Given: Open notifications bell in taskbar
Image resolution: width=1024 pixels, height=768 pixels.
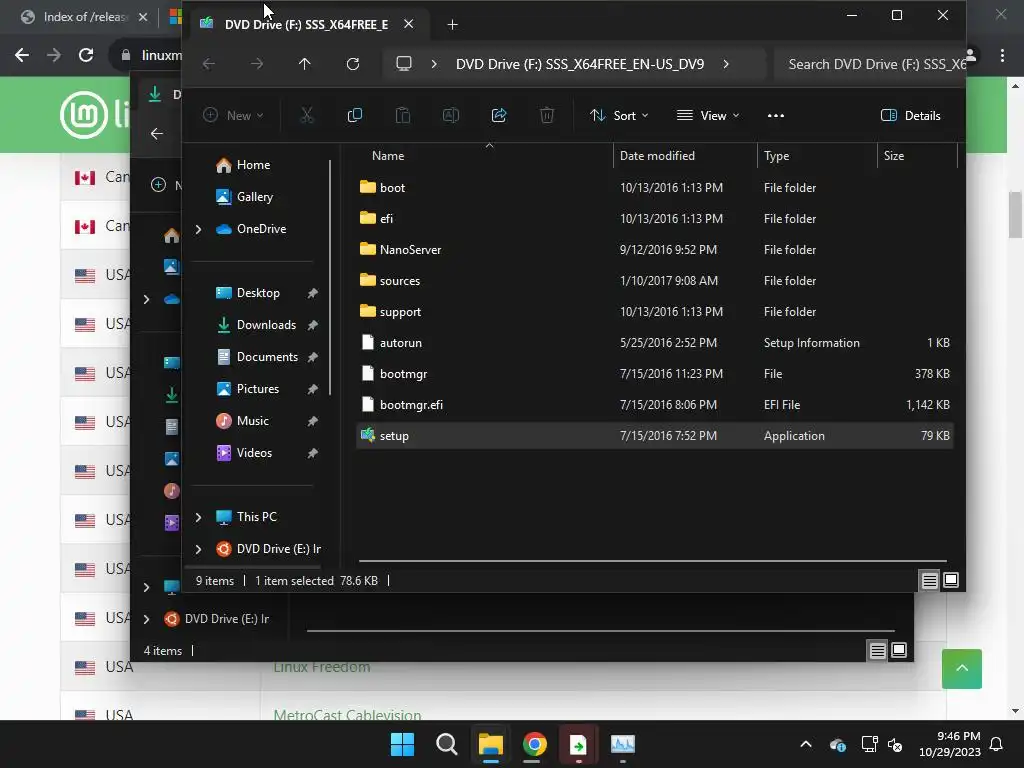Looking at the screenshot, I should (x=997, y=744).
